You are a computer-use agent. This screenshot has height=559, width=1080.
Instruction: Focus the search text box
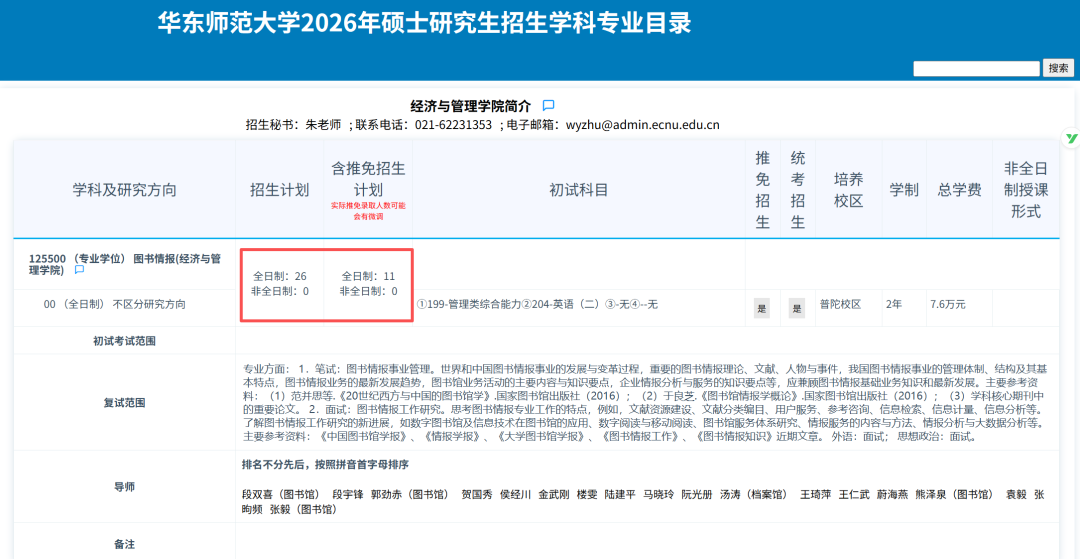coord(976,68)
